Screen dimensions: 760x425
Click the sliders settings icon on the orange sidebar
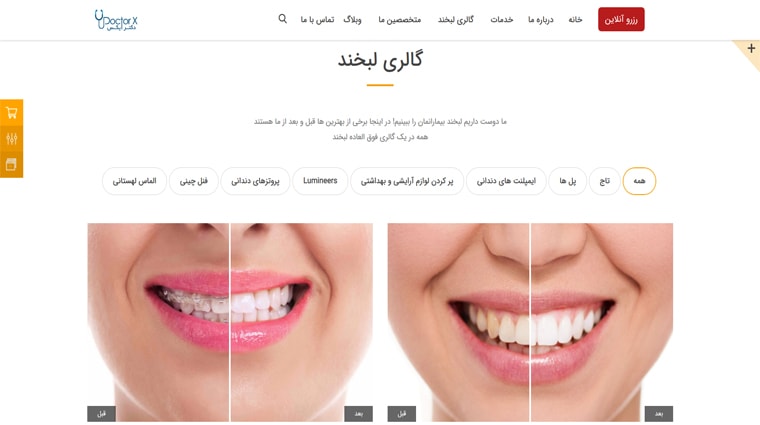12,139
